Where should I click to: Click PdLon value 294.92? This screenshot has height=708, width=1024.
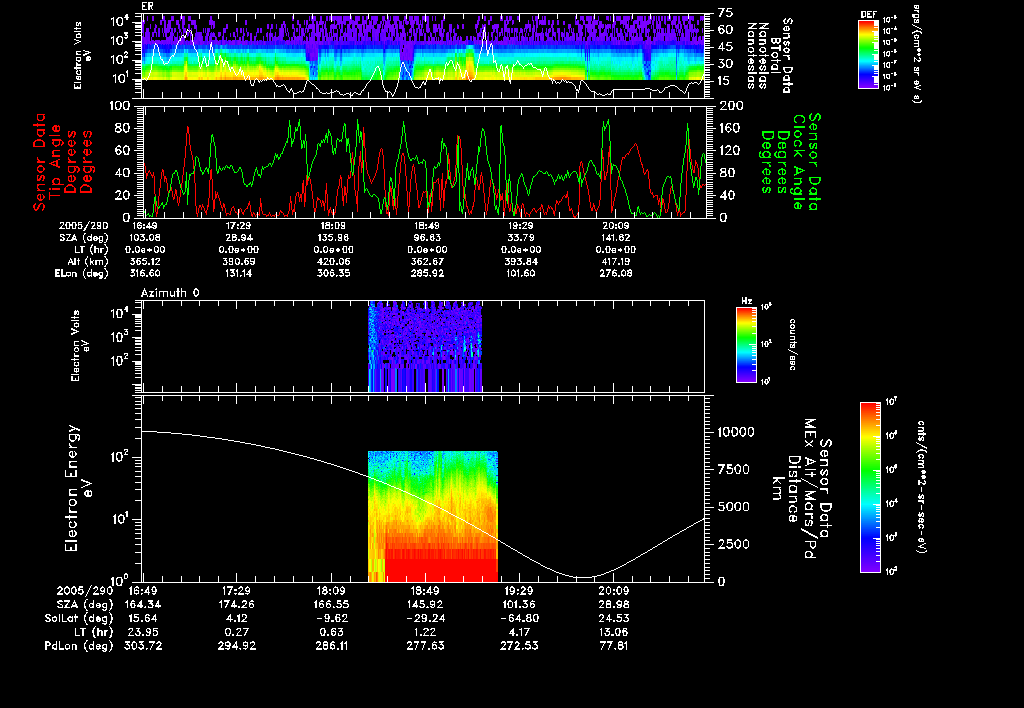tap(236, 647)
